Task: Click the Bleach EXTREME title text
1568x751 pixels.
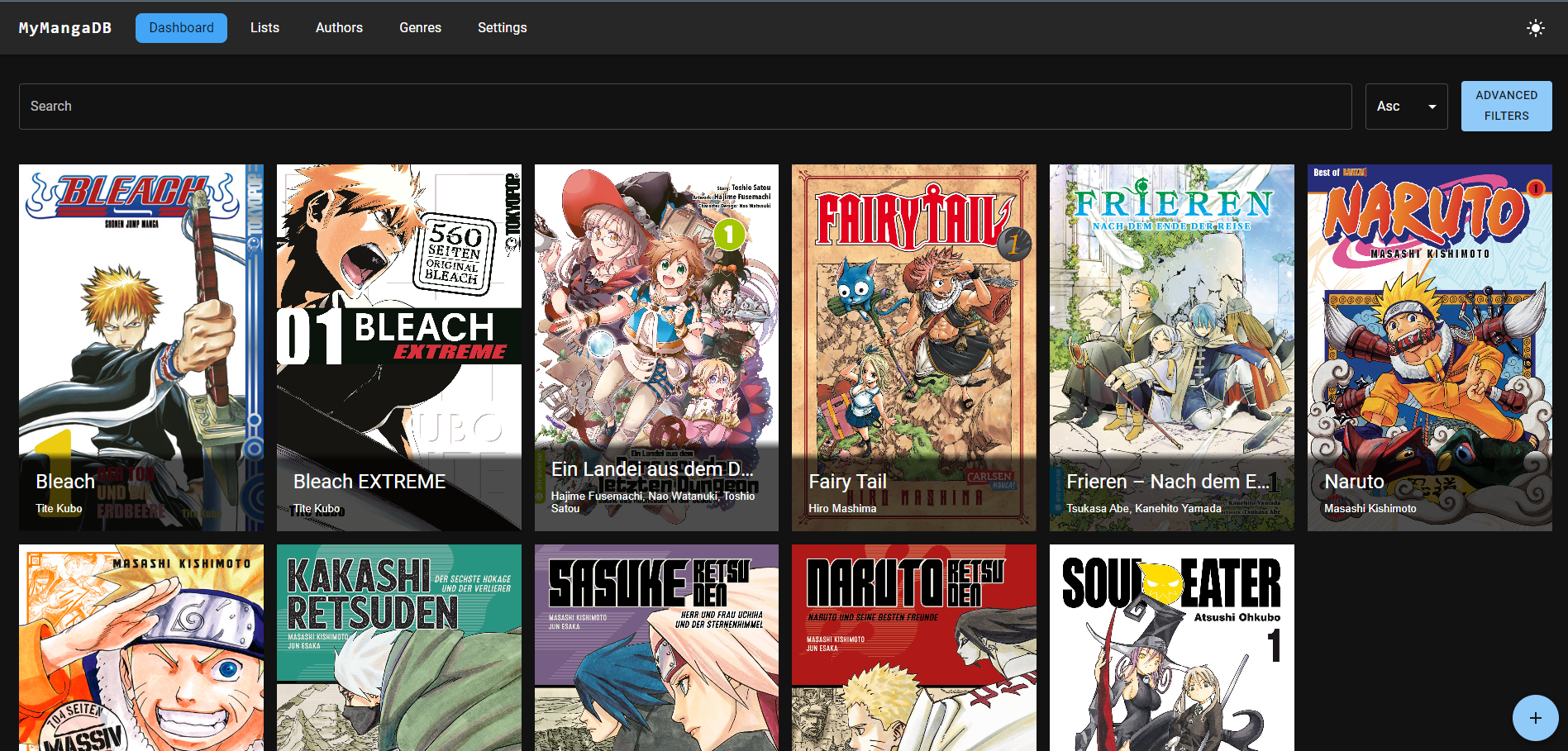Action: pyautogui.click(x=369, y=482)
